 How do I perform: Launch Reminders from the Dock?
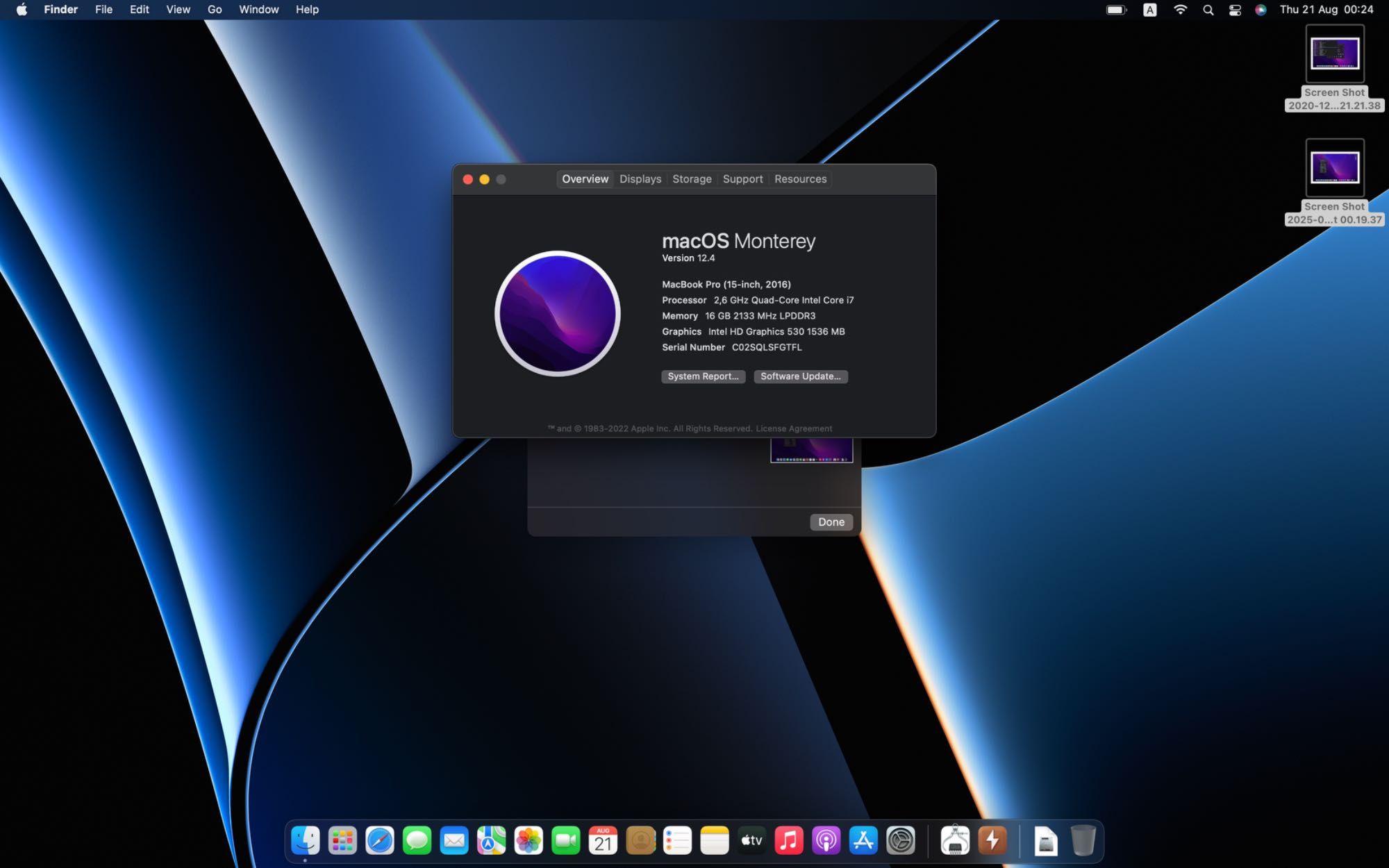pos(677,840)
